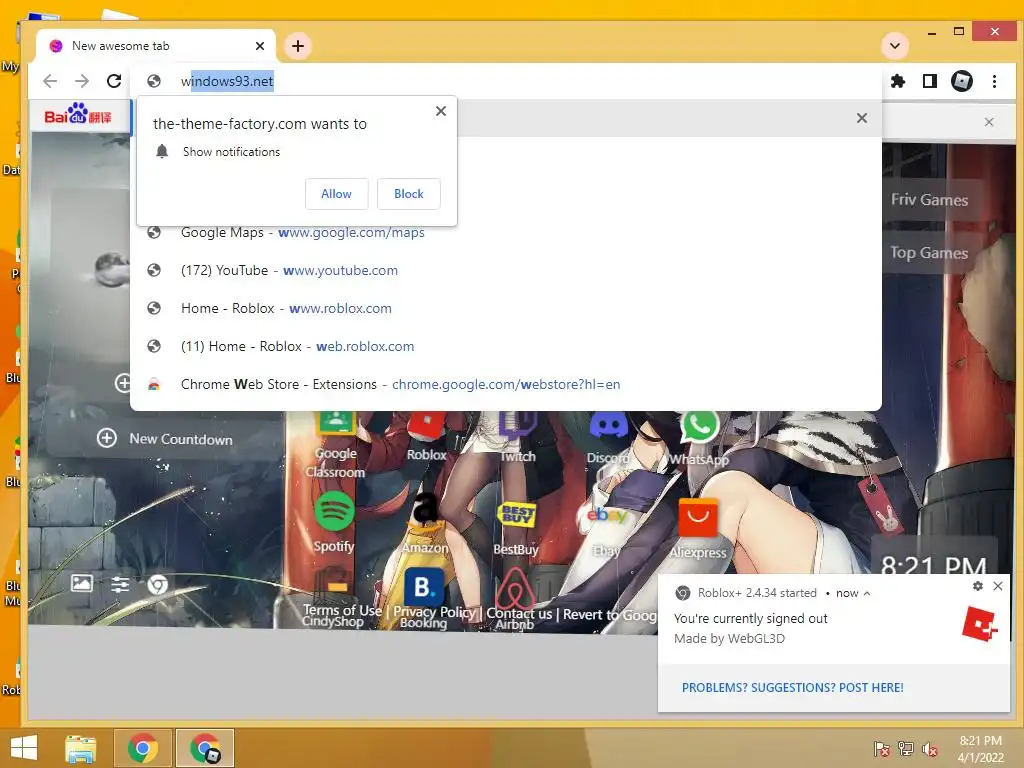This screenshot has width=1024, height=768.
Task: Open the Privacy Policy link
Action: 434,612
